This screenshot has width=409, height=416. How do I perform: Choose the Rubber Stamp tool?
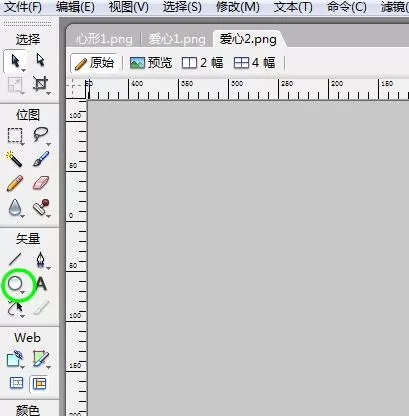[41, 208]
